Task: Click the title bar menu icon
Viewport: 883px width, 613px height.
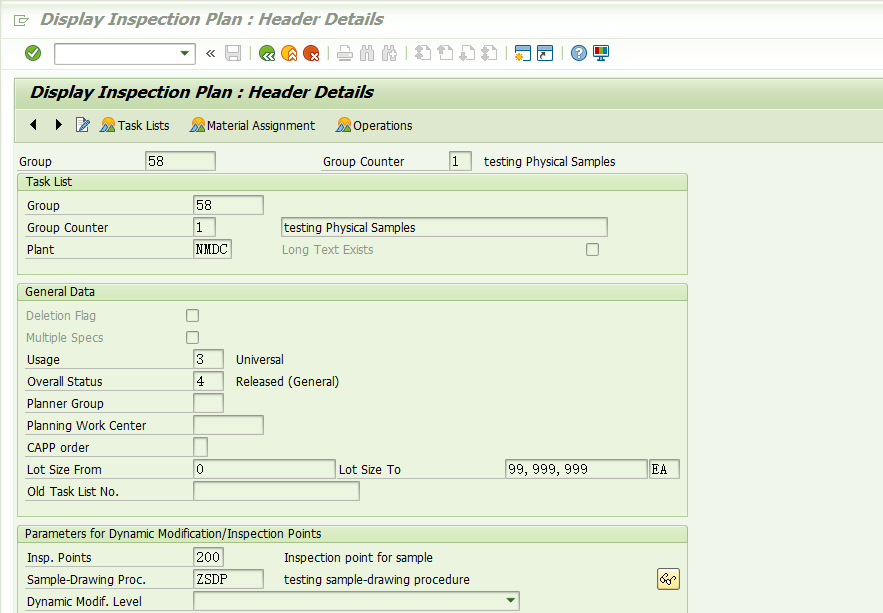Action: pyautogui.click(x=21, y=21)
